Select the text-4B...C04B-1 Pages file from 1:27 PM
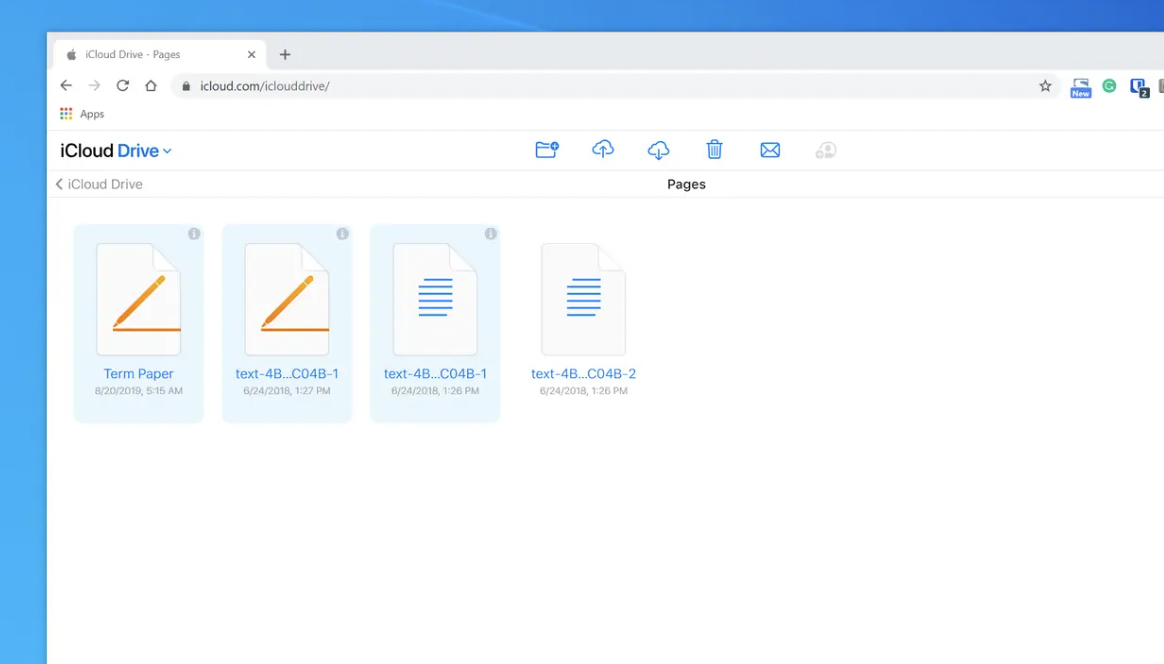Viewport: 1164px width, 664px height. coord(287,299)
